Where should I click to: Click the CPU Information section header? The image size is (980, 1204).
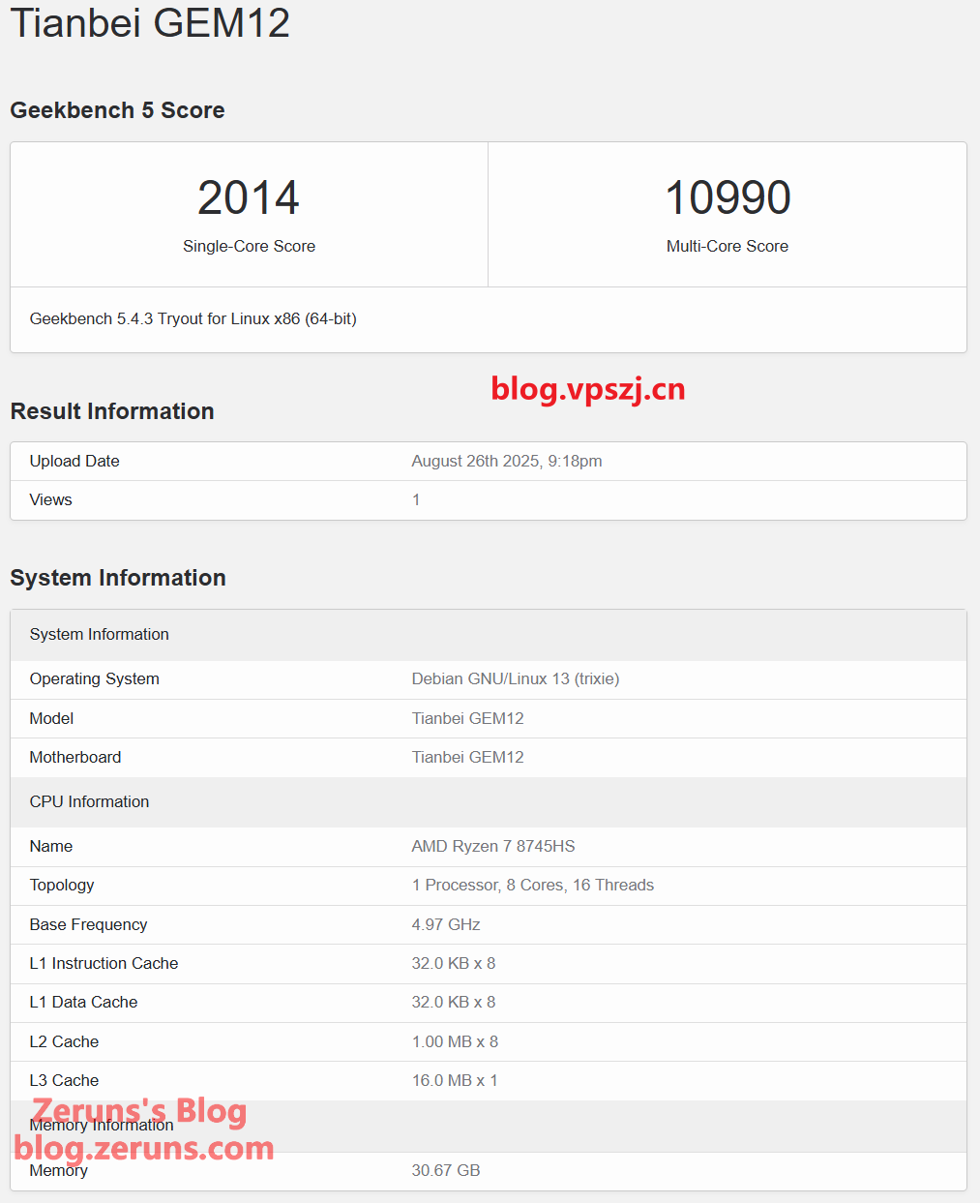[90, 801]
